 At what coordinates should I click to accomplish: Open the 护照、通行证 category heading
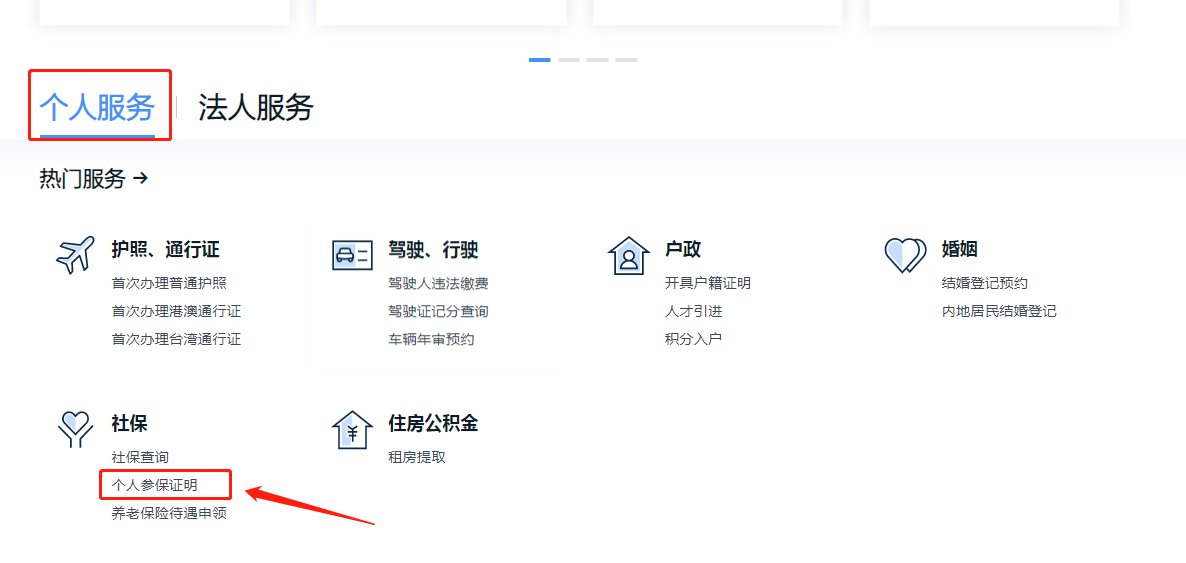pyautogui.click(x=166, y=250)
